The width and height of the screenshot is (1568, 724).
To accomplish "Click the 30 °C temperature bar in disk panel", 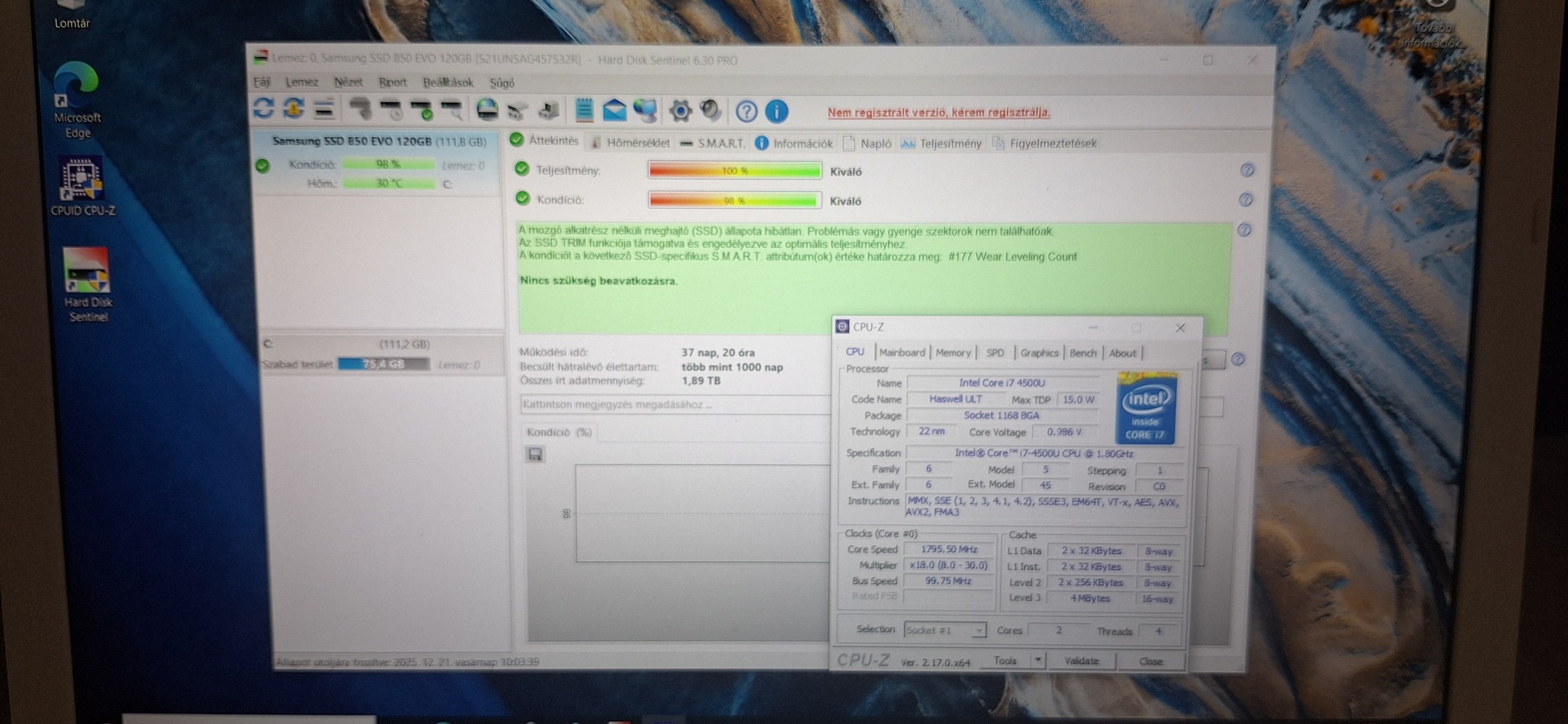I will pos(389,184).
